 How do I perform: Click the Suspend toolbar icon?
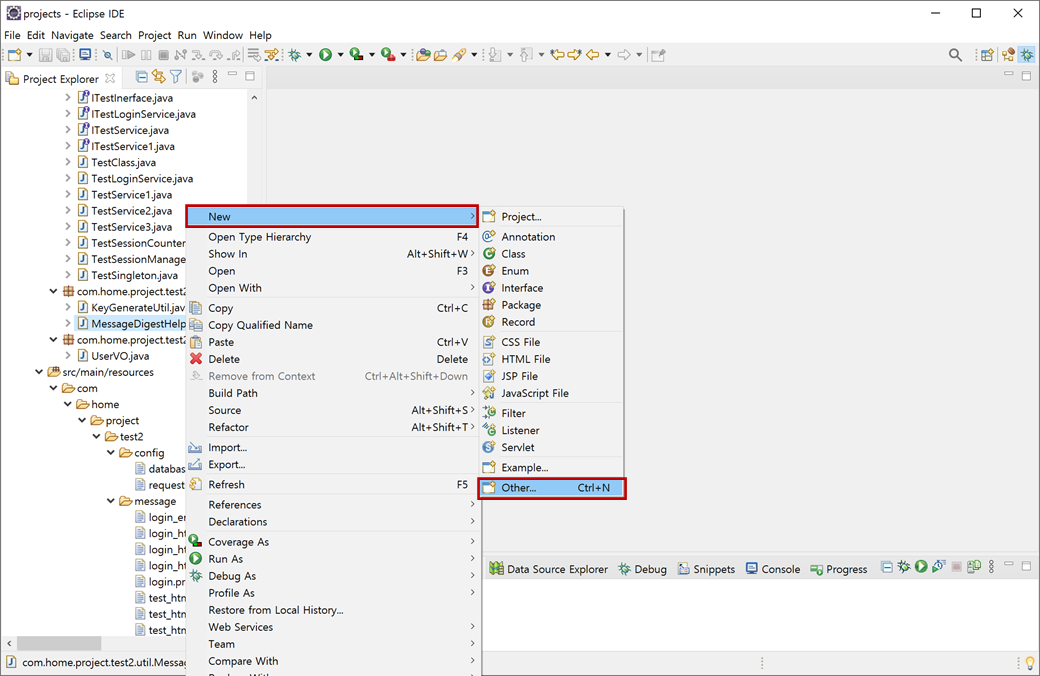click(146, 55)
